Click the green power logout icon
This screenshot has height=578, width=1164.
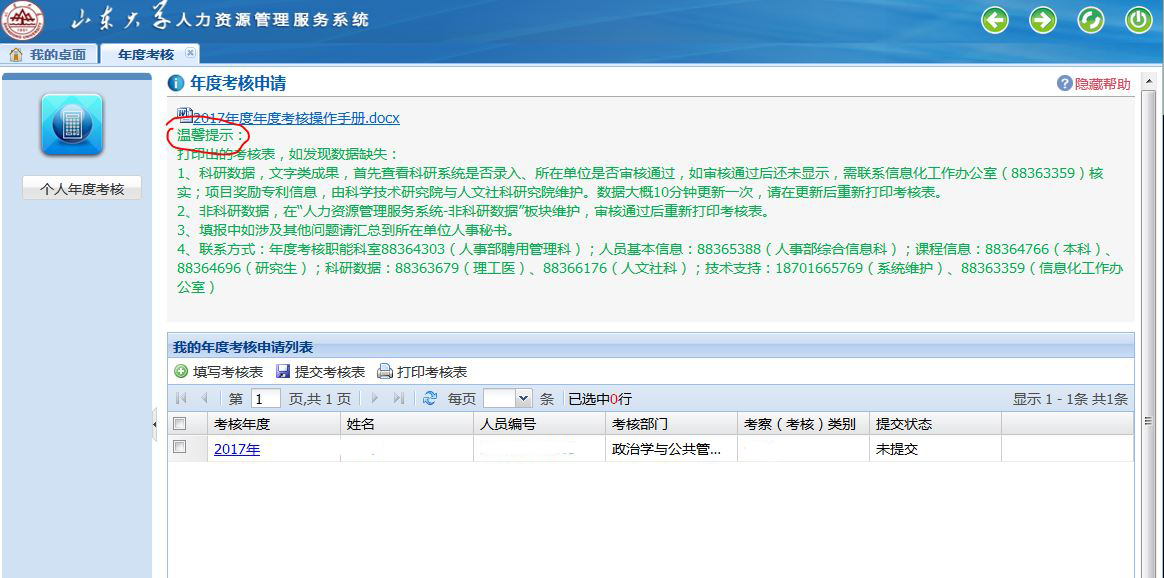pos(1138,20)
